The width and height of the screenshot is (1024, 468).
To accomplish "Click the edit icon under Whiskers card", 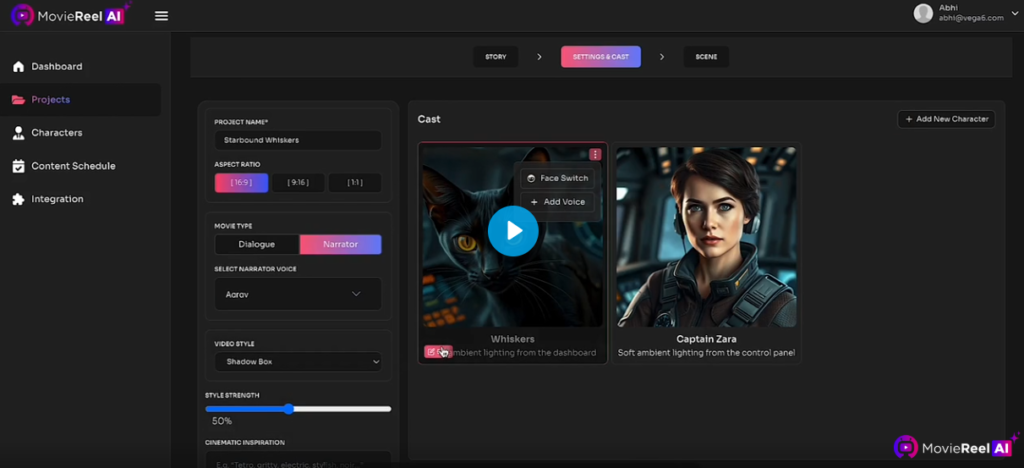I will pos(431,351).
